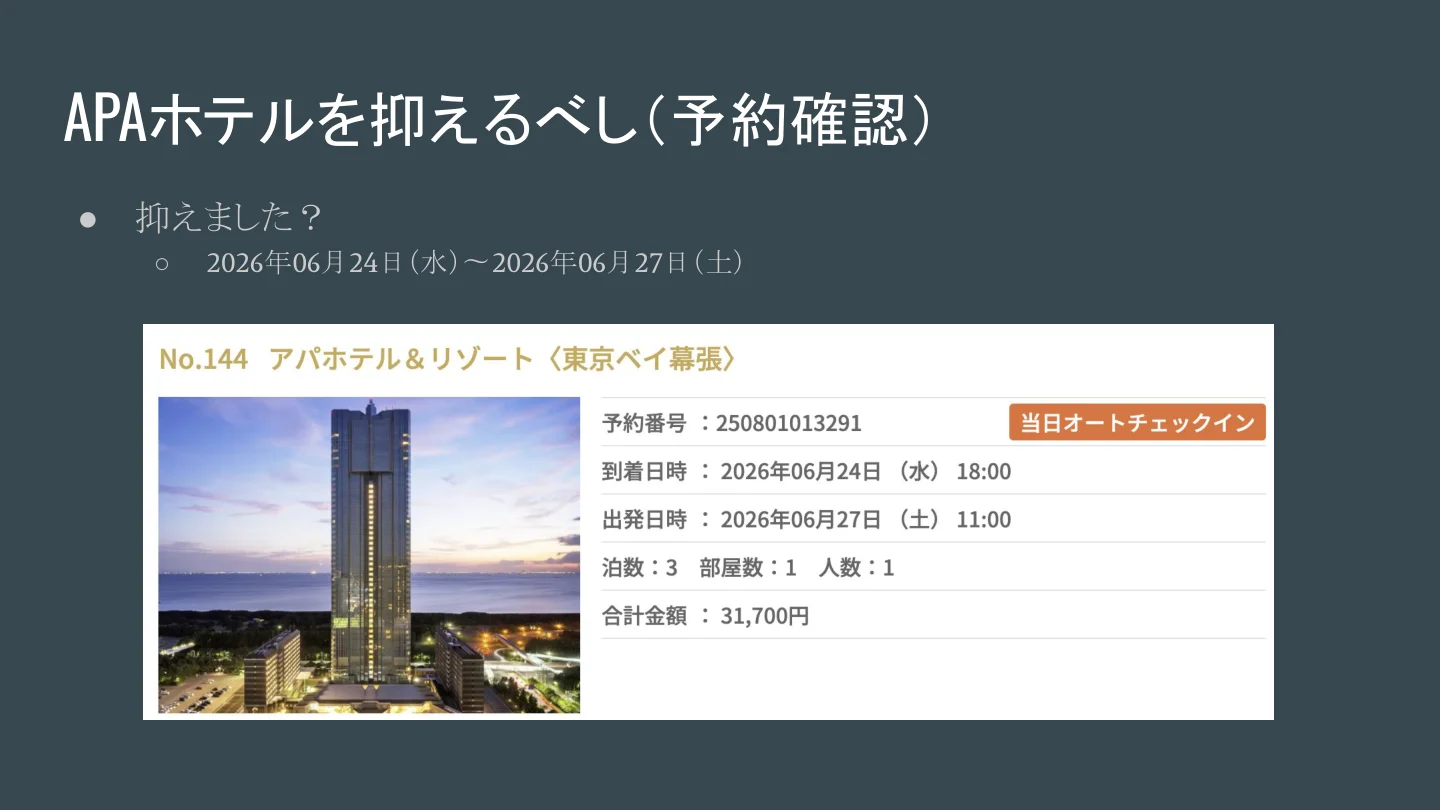
Task: Click the 31,700円 total amount value
Action: [x=765, y=615]
